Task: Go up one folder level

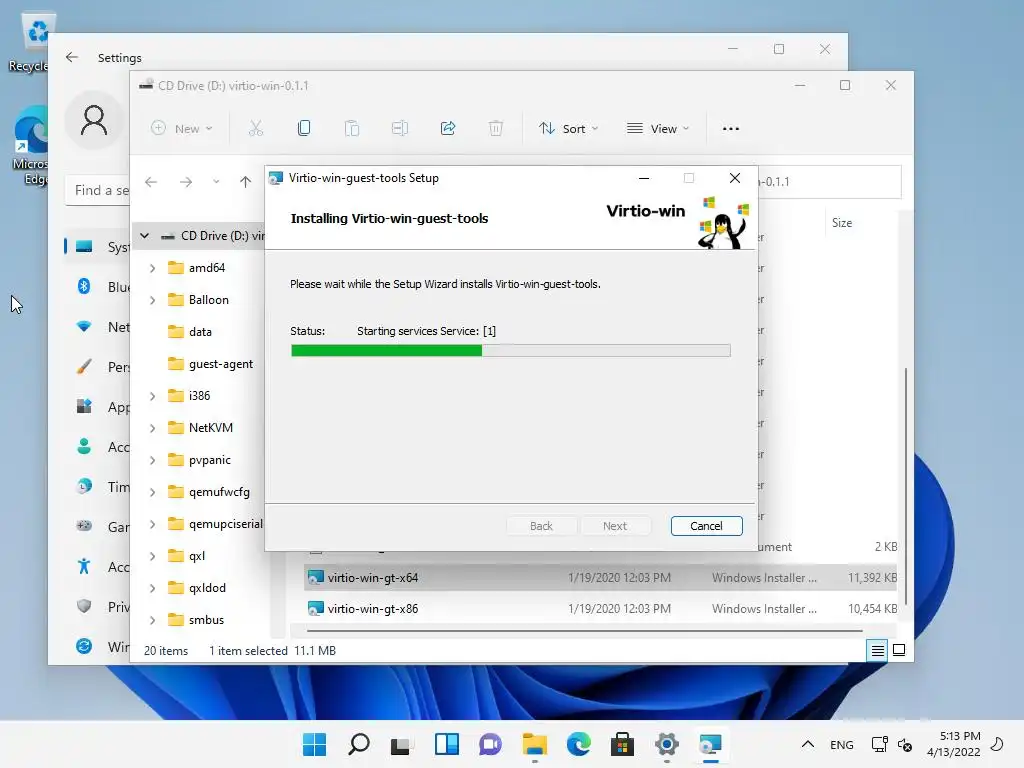Action: [x=246, y=182]
